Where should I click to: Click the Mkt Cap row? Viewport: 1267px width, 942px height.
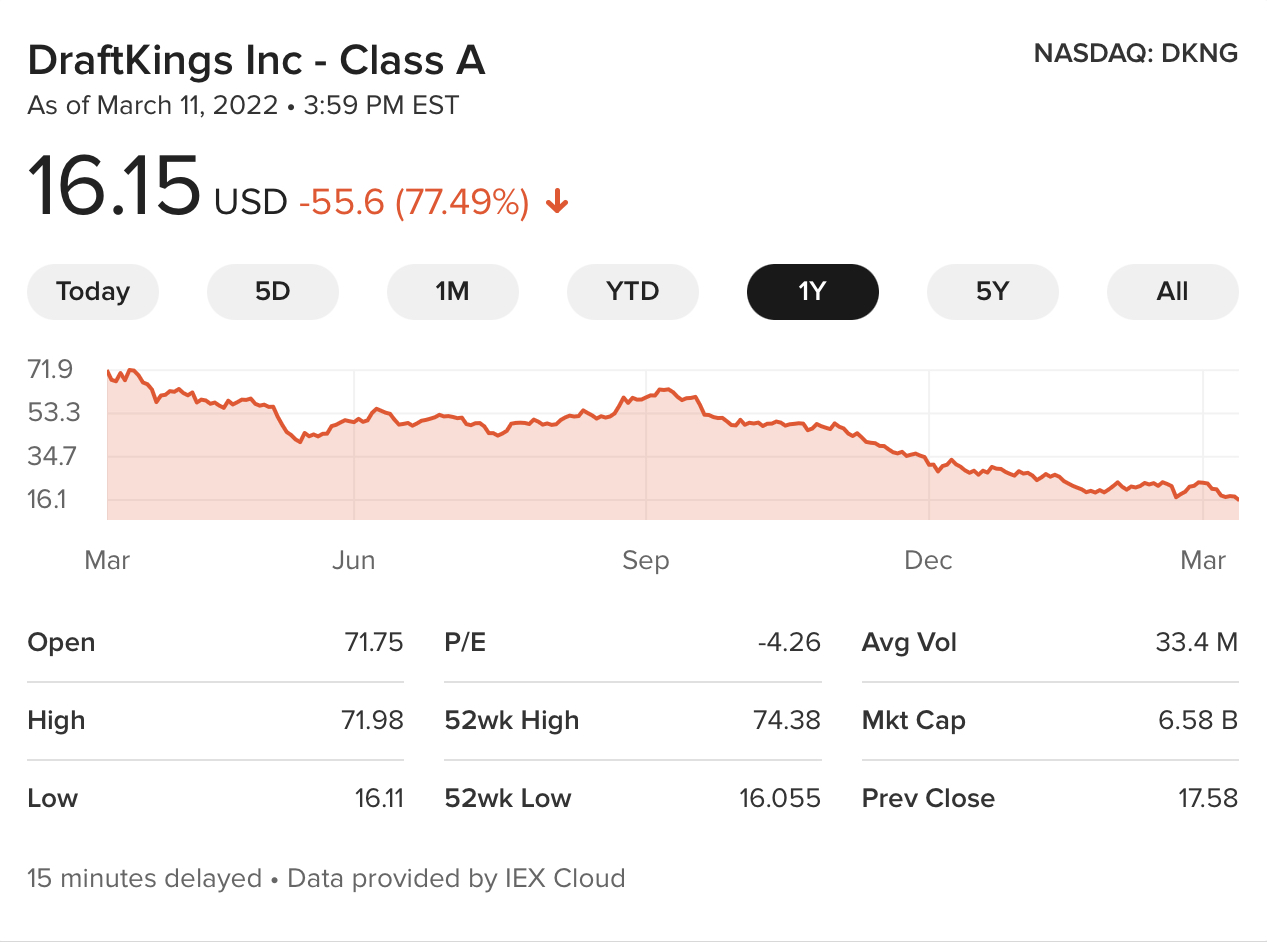tap(1049, 720)
